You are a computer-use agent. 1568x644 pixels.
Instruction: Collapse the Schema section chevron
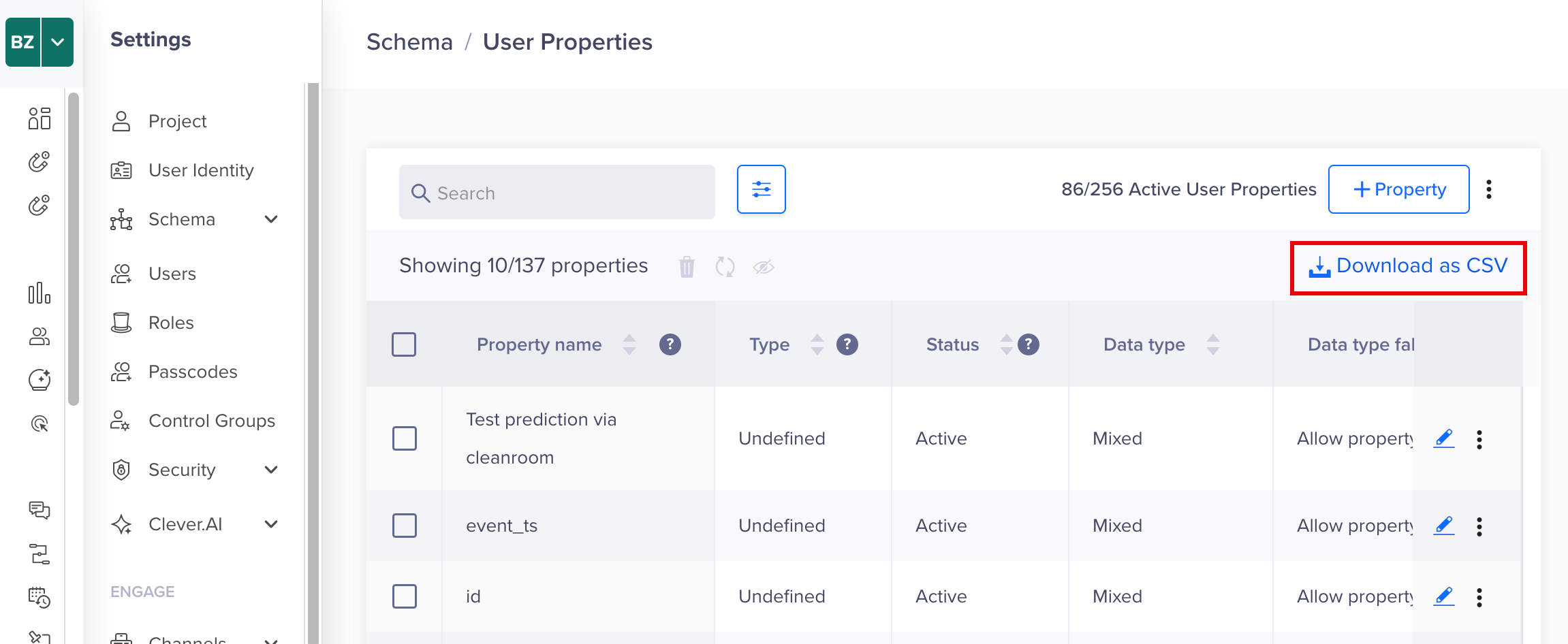click(x=271, y=219)
